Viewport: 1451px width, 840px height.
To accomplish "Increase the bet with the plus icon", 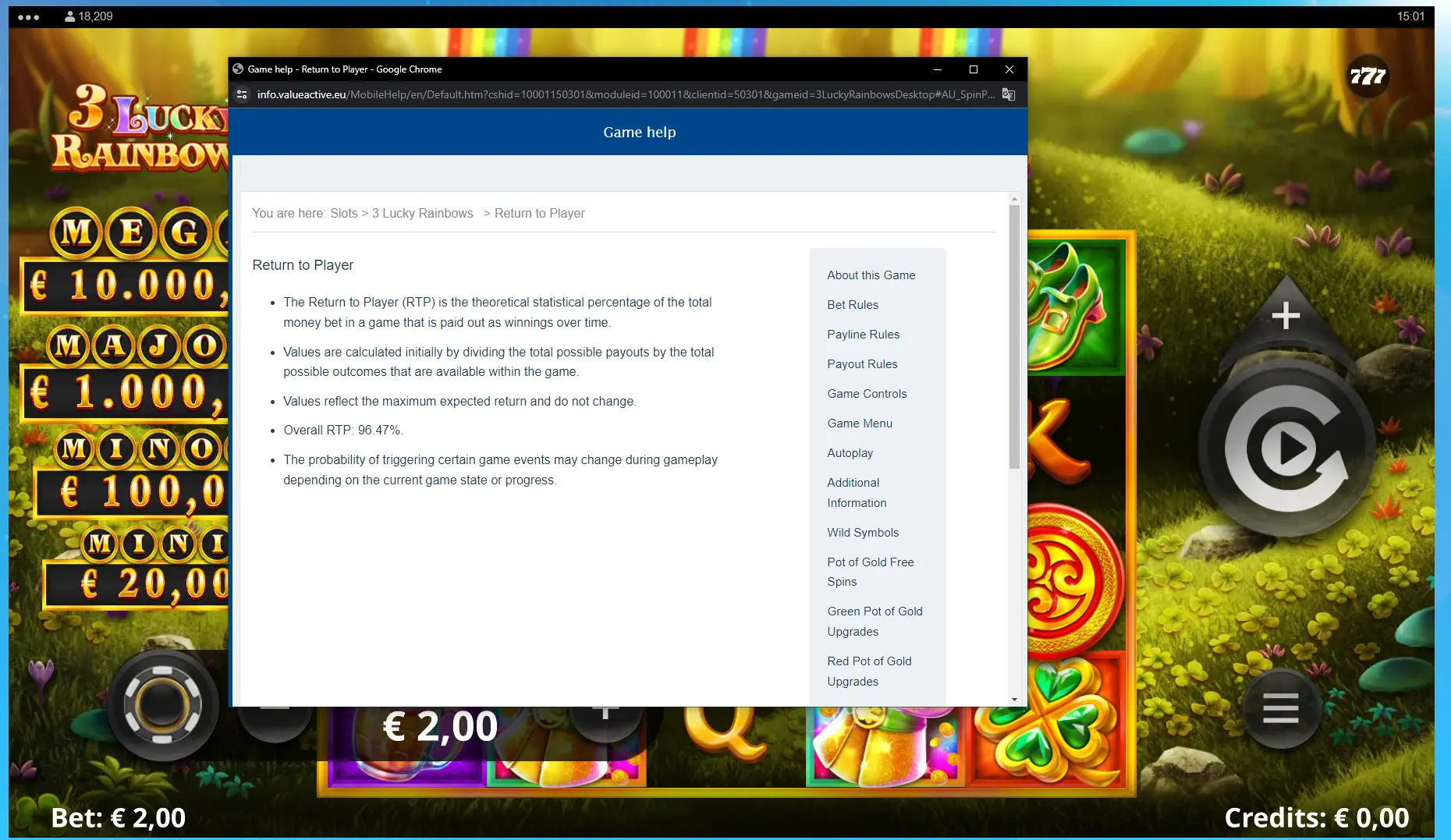I will pos(1286,316).
